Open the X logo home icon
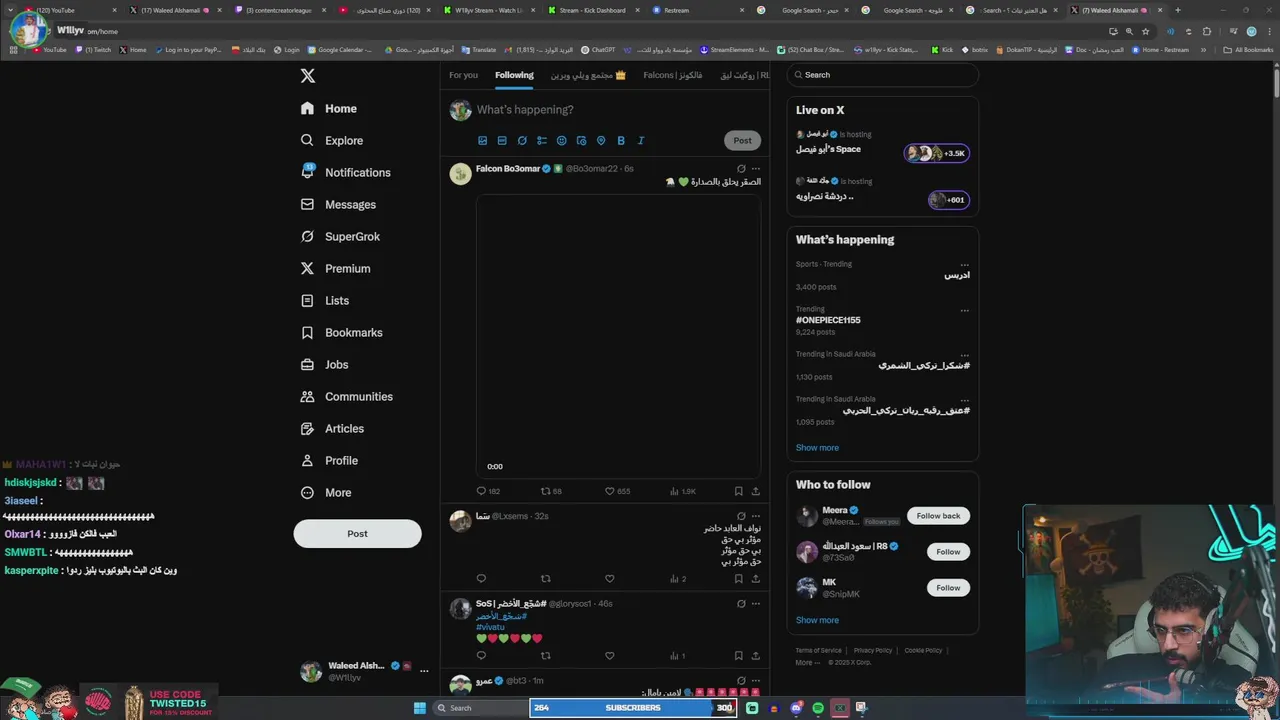1280x720 pixels. click(308, 76)
